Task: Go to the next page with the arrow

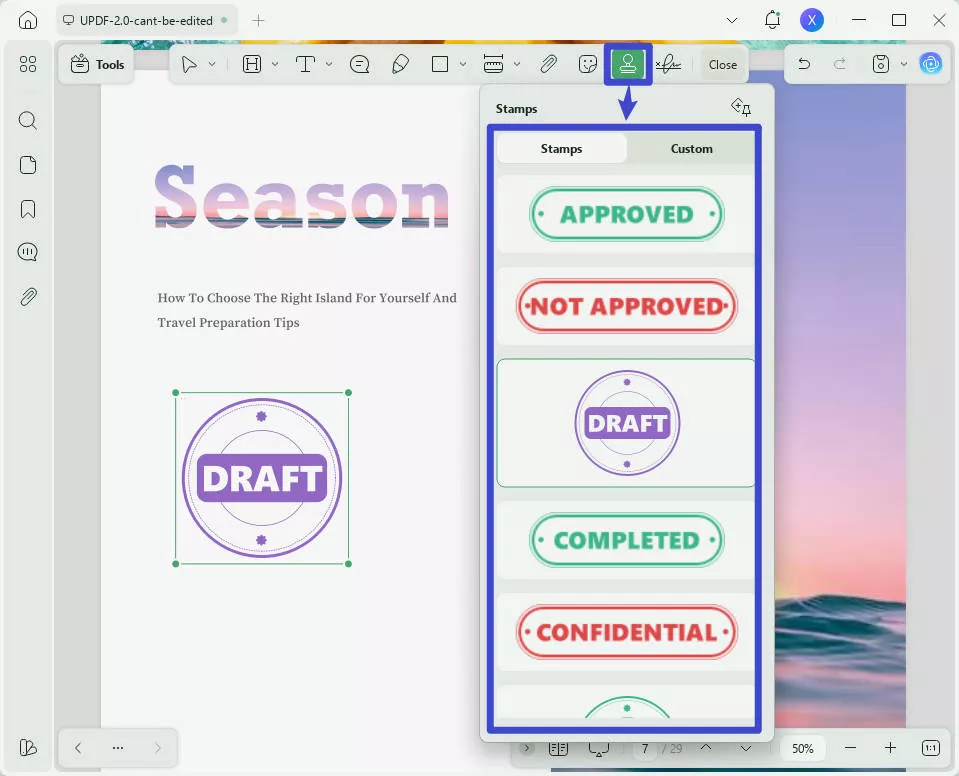Action: point(745,748)
